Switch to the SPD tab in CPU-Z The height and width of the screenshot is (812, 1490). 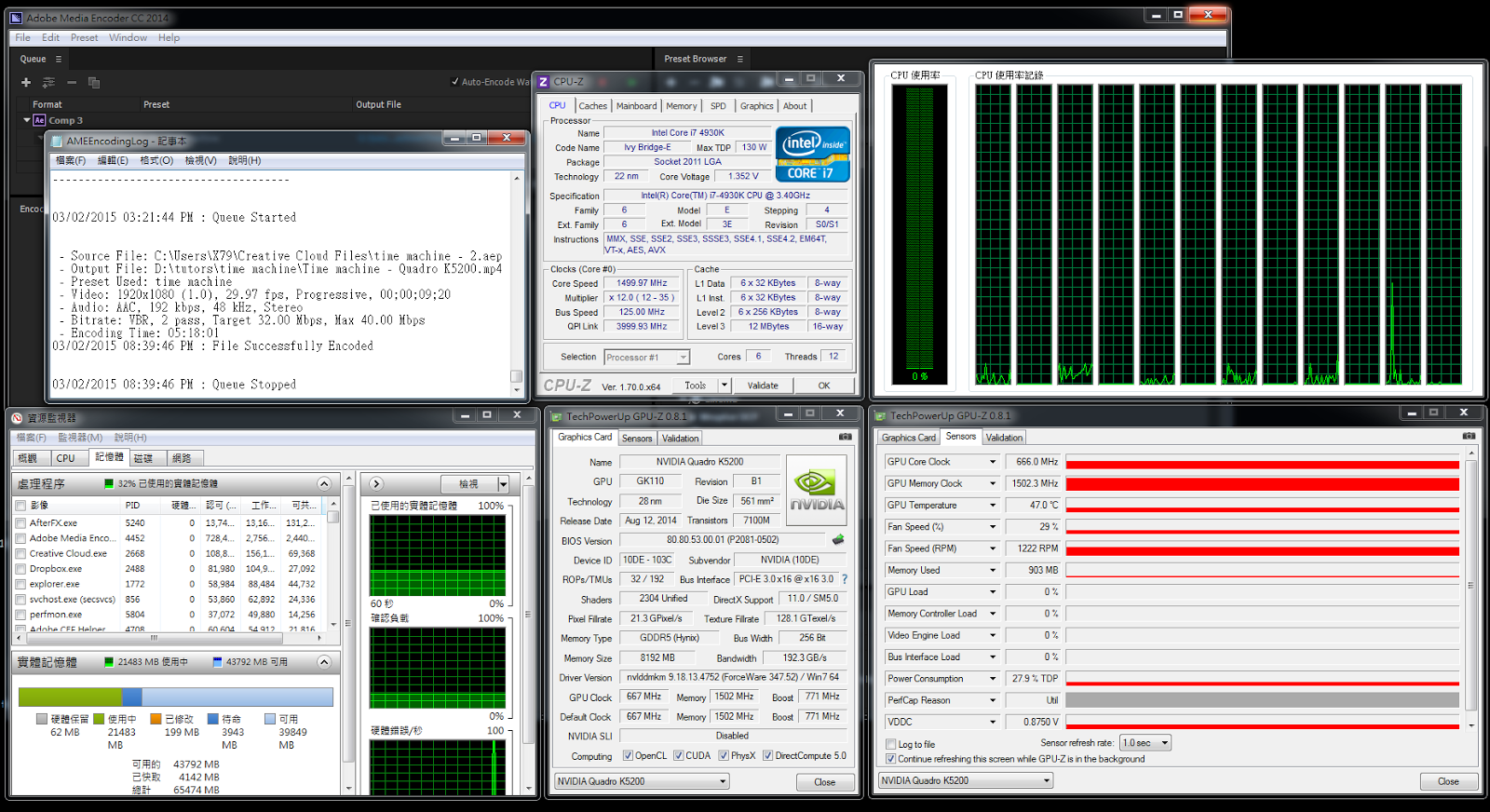(718, 106)
